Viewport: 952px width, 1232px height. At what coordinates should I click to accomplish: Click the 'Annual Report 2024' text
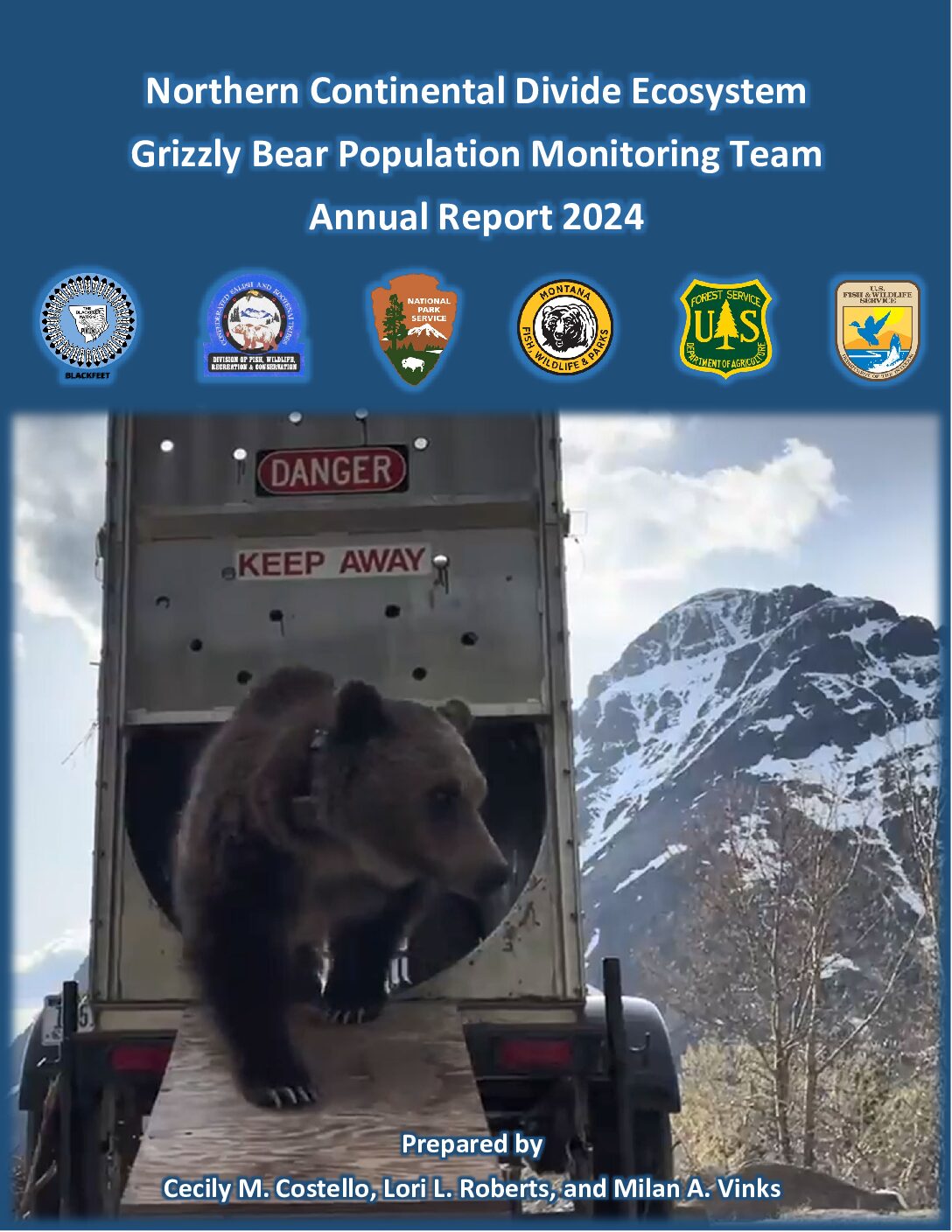(x=476, y=217)
